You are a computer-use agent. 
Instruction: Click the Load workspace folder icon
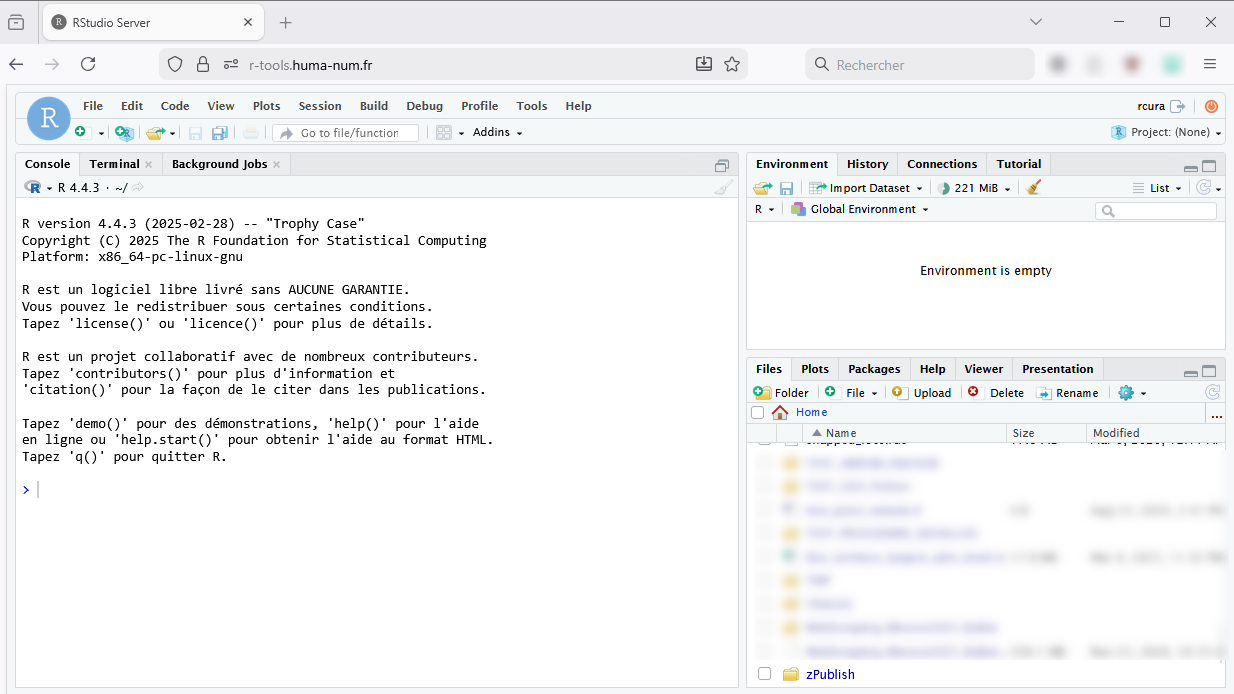(x=763, y=188)
